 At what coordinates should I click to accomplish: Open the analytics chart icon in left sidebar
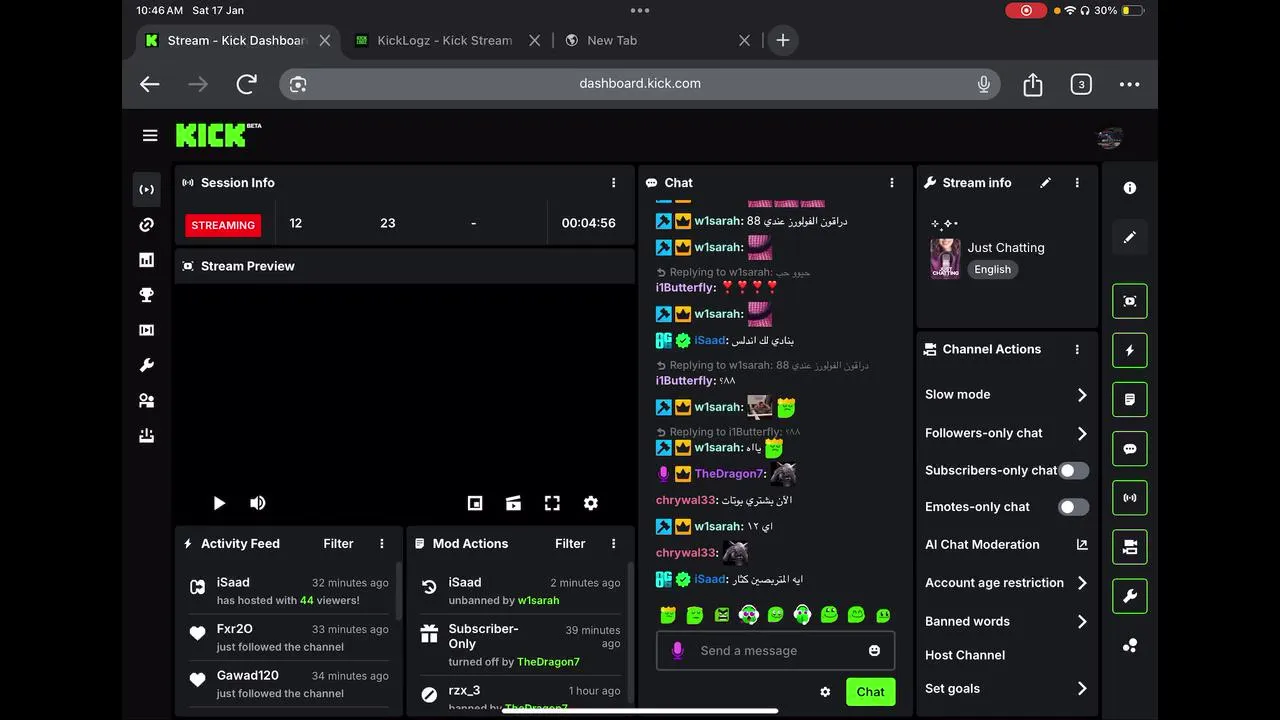coord(147,260)
